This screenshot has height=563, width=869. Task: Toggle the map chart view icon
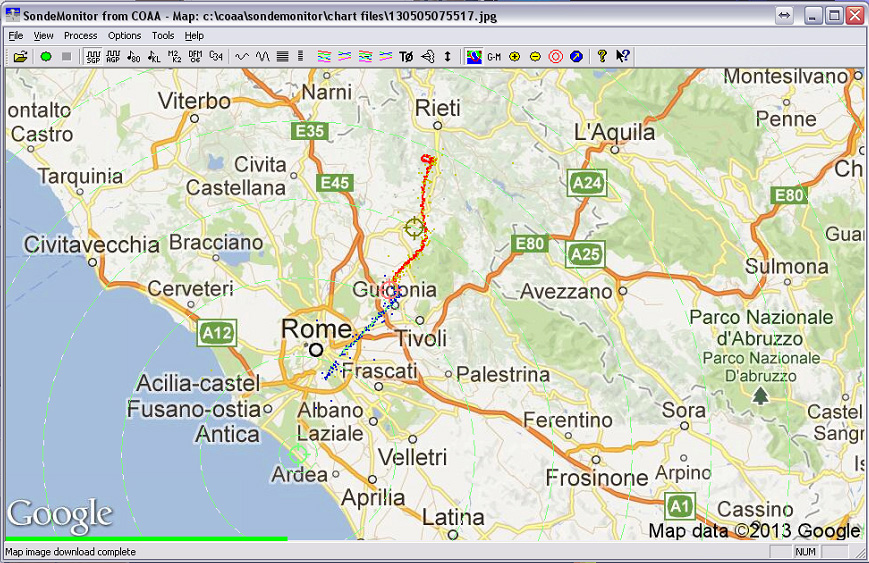(x=474, y=57)
